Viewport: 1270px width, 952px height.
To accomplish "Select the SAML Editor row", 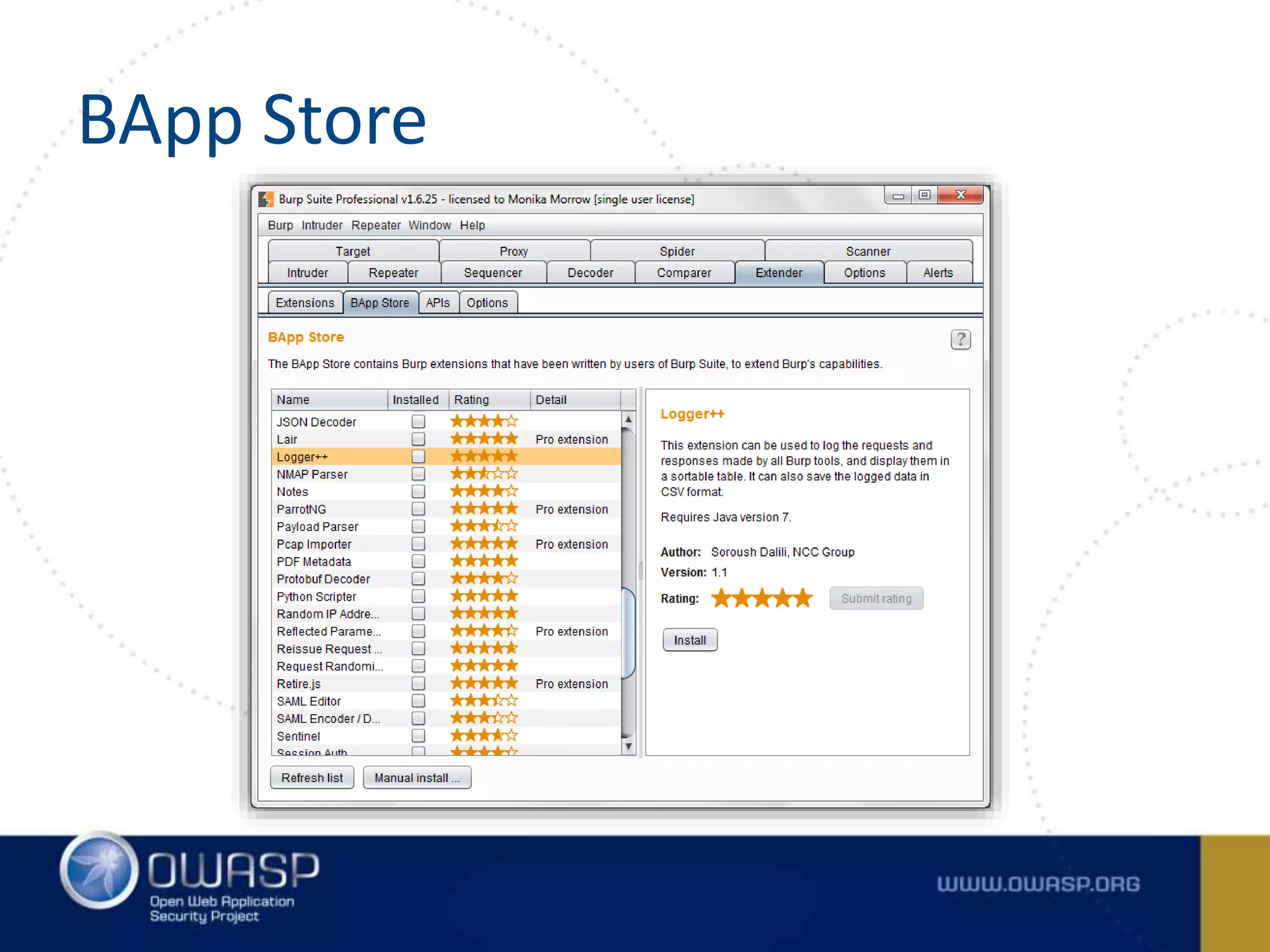I will pos(446,701).
